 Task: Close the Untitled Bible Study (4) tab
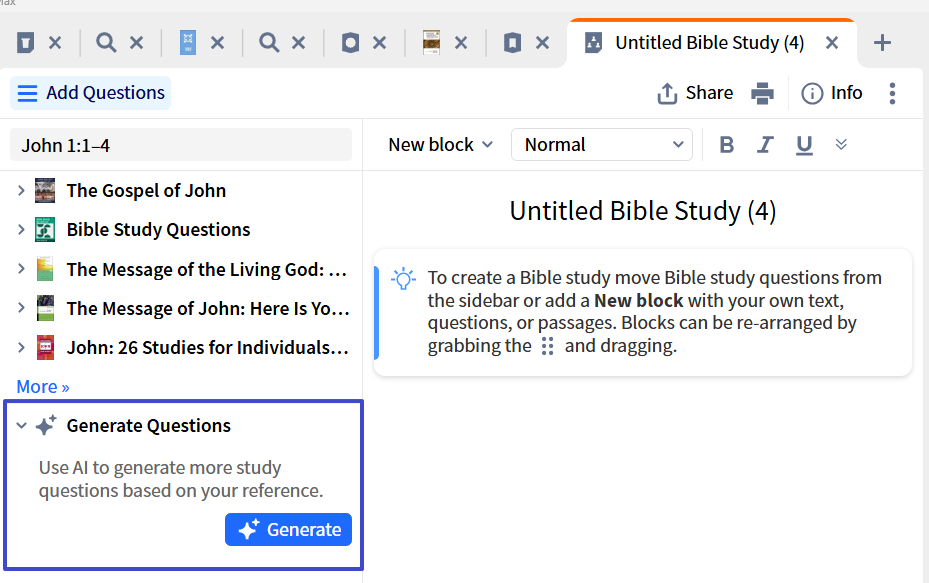coord(831,43)
